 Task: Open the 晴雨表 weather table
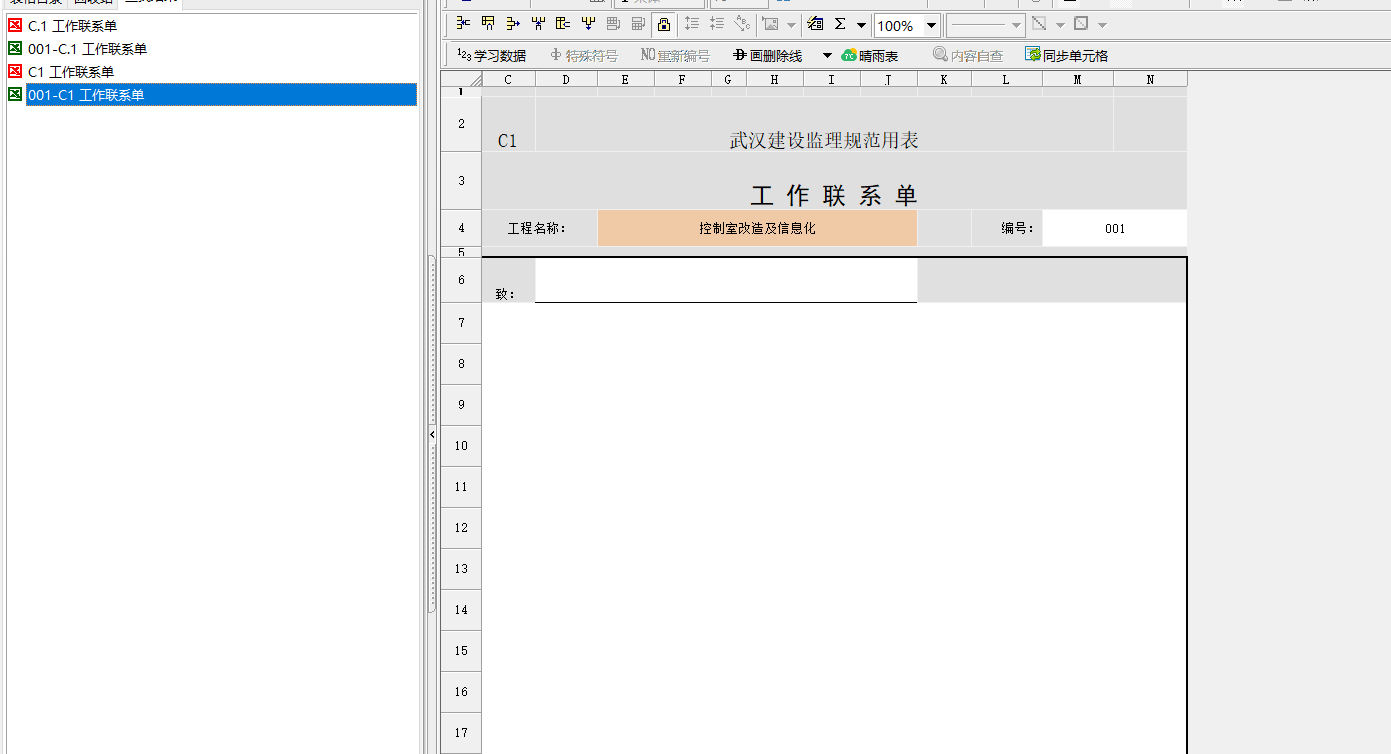click(870, 56)
